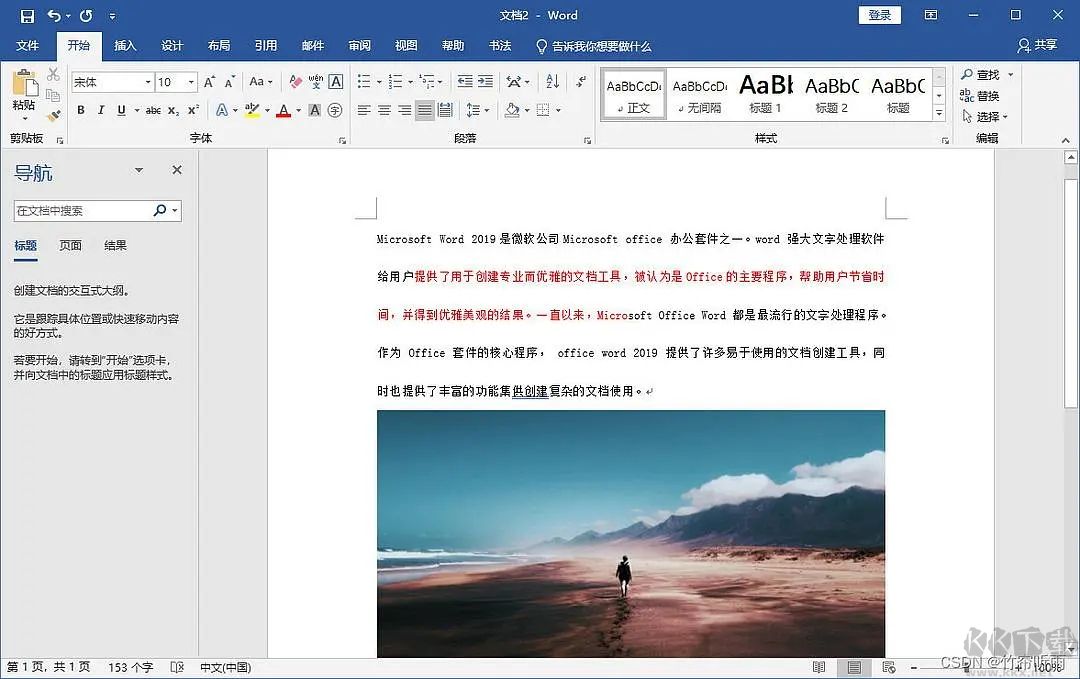The image size is (1080, 679).
Task: Click the Clear All Formatting icon
Action: point(294,81)
